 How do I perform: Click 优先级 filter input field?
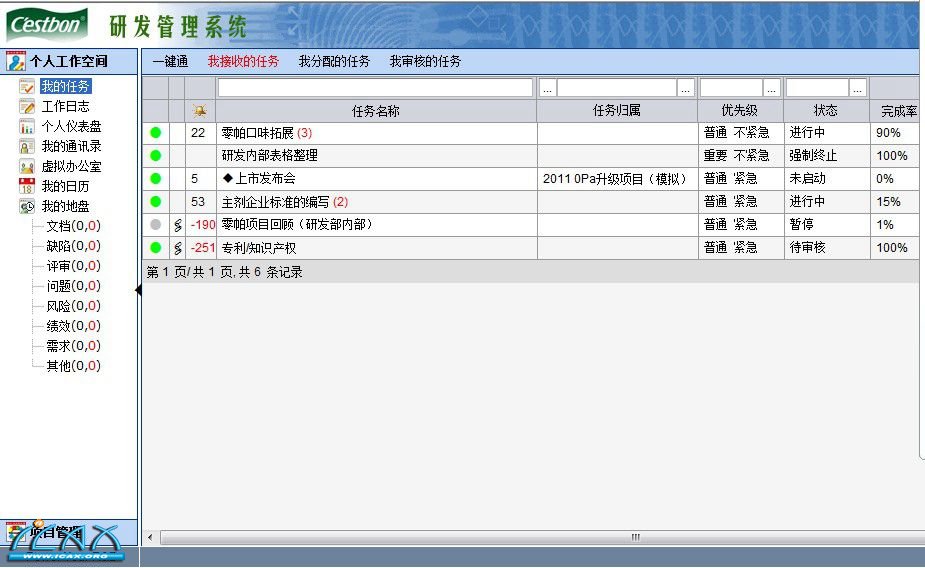pyautogui.click(x=732, y=88)
